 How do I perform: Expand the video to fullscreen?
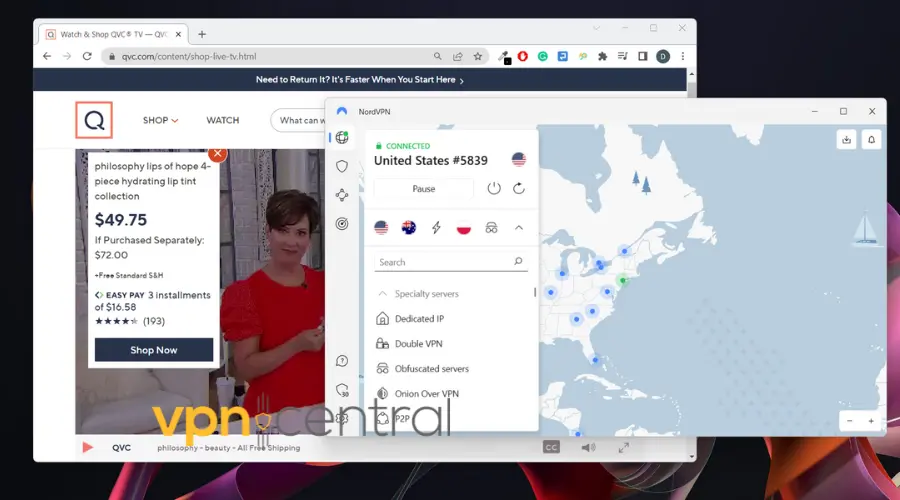tap(624, 447)
